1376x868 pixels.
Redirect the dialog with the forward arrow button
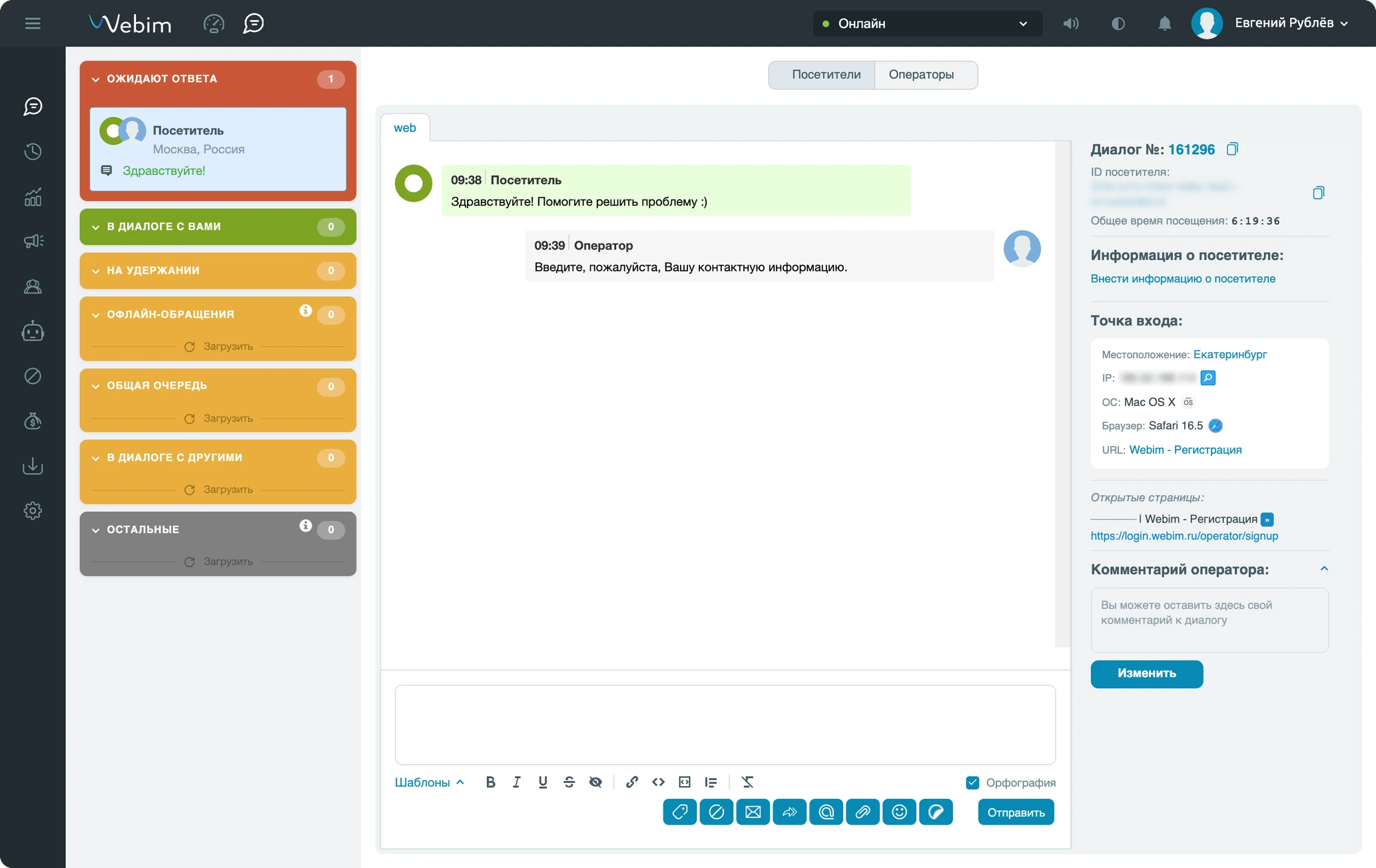[789, 812]
